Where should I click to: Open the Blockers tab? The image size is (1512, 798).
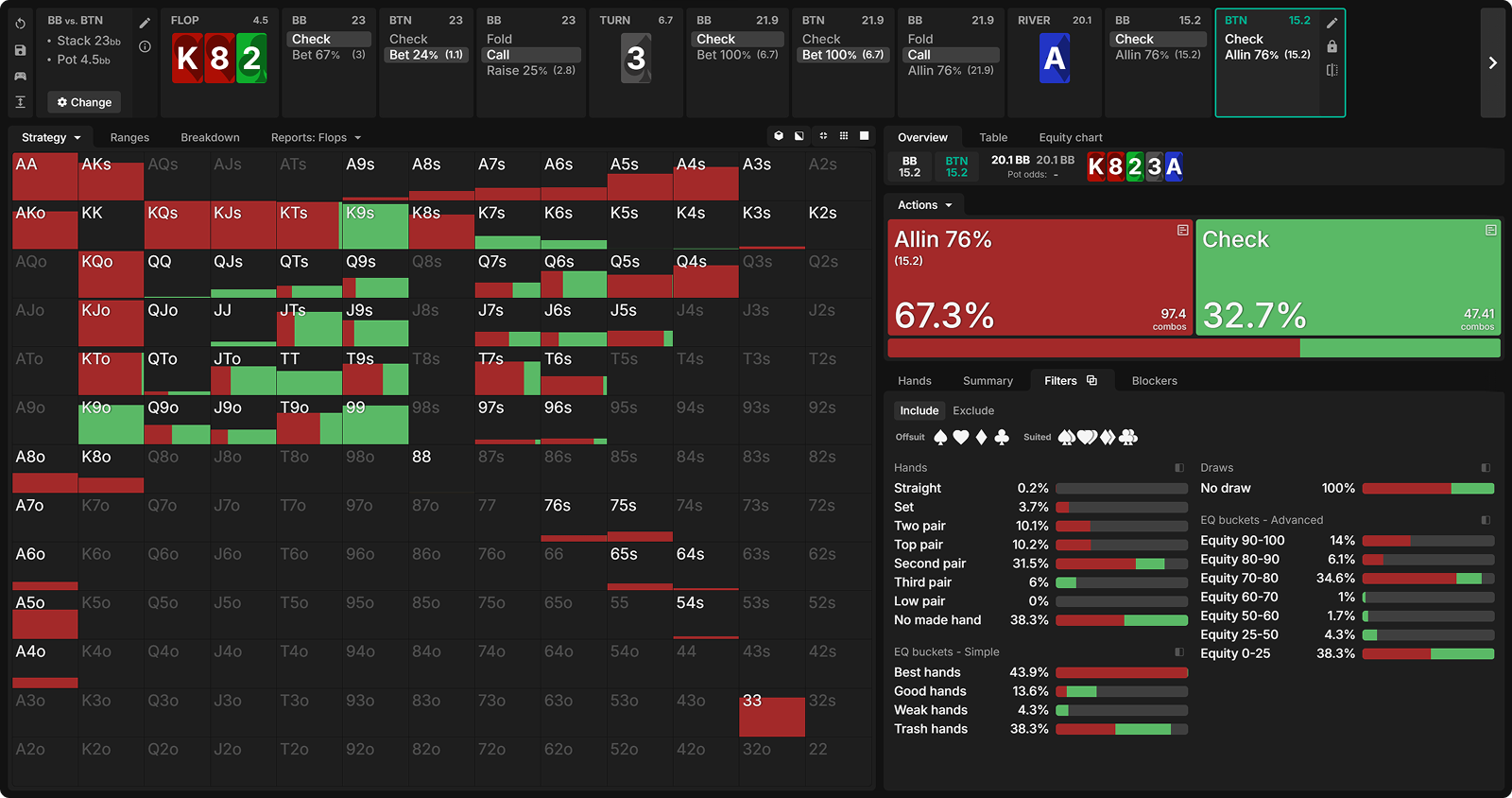[1154, 381]
